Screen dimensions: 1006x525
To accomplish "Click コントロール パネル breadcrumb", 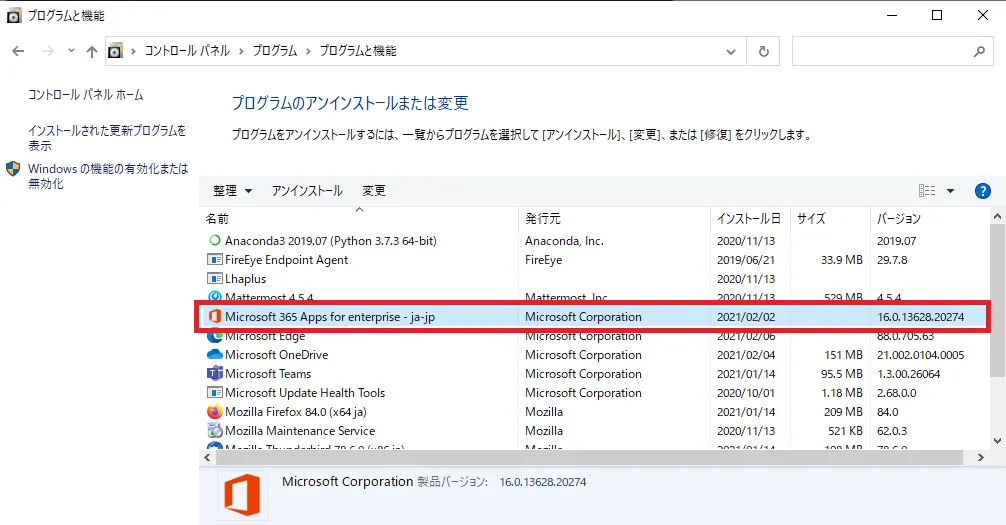I will [x=187, y=51].
